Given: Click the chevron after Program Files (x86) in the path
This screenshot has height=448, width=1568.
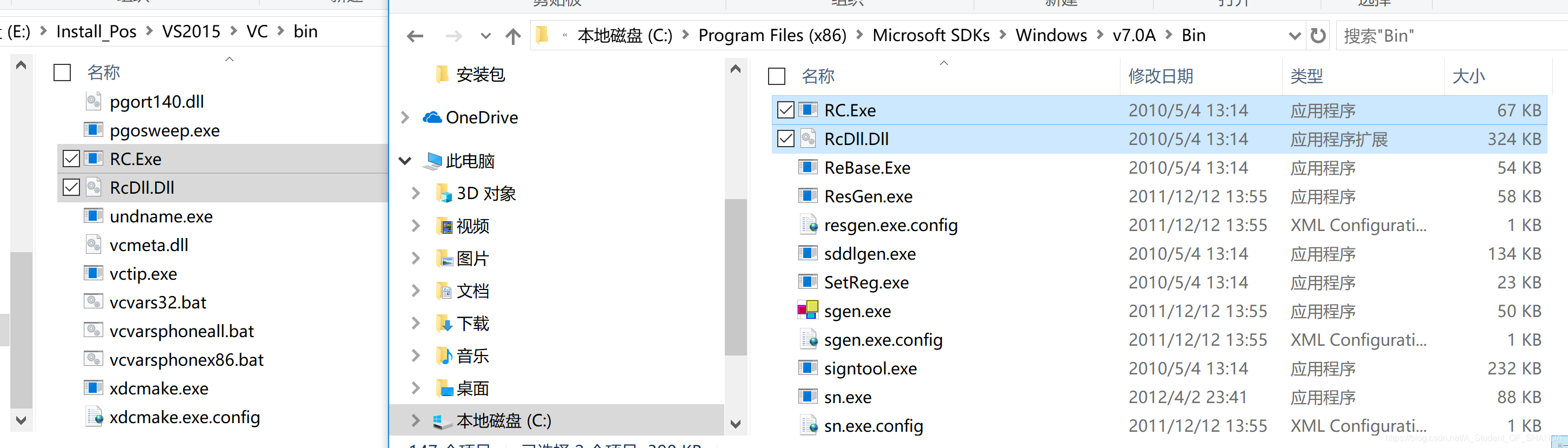Looking at the screenshot, I should pyautogui.click(x=859, y=35).
